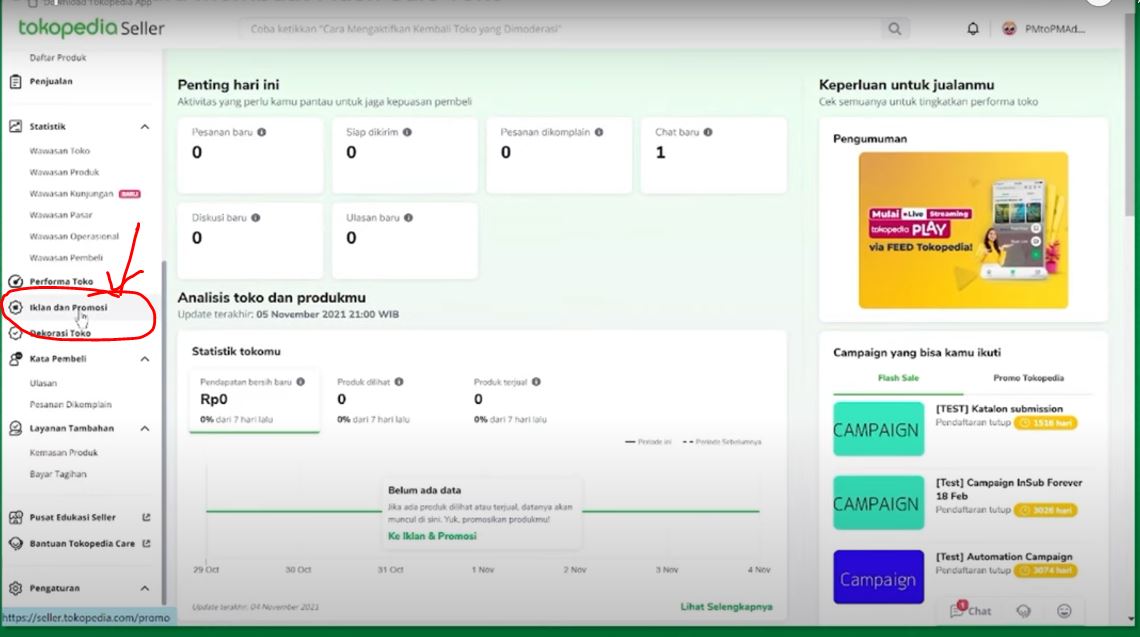Open Iklan dan Promosi in sidebar
This screenshot has width=1140, height=637.
[68, 308]
